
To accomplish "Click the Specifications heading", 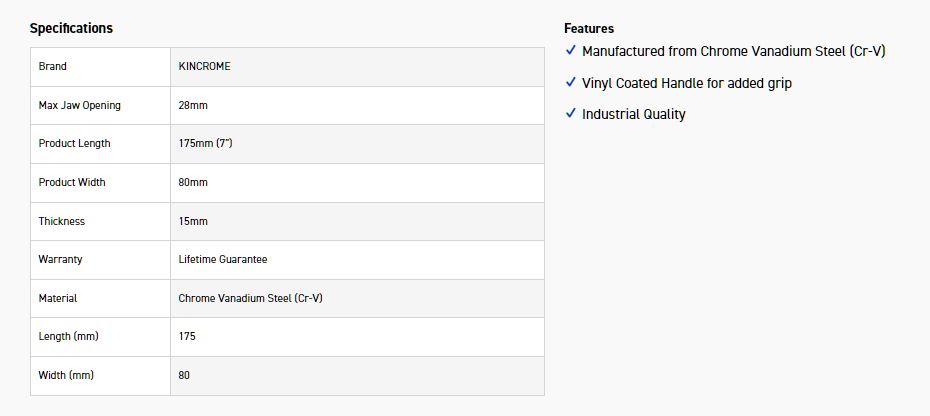I will 71,28.
